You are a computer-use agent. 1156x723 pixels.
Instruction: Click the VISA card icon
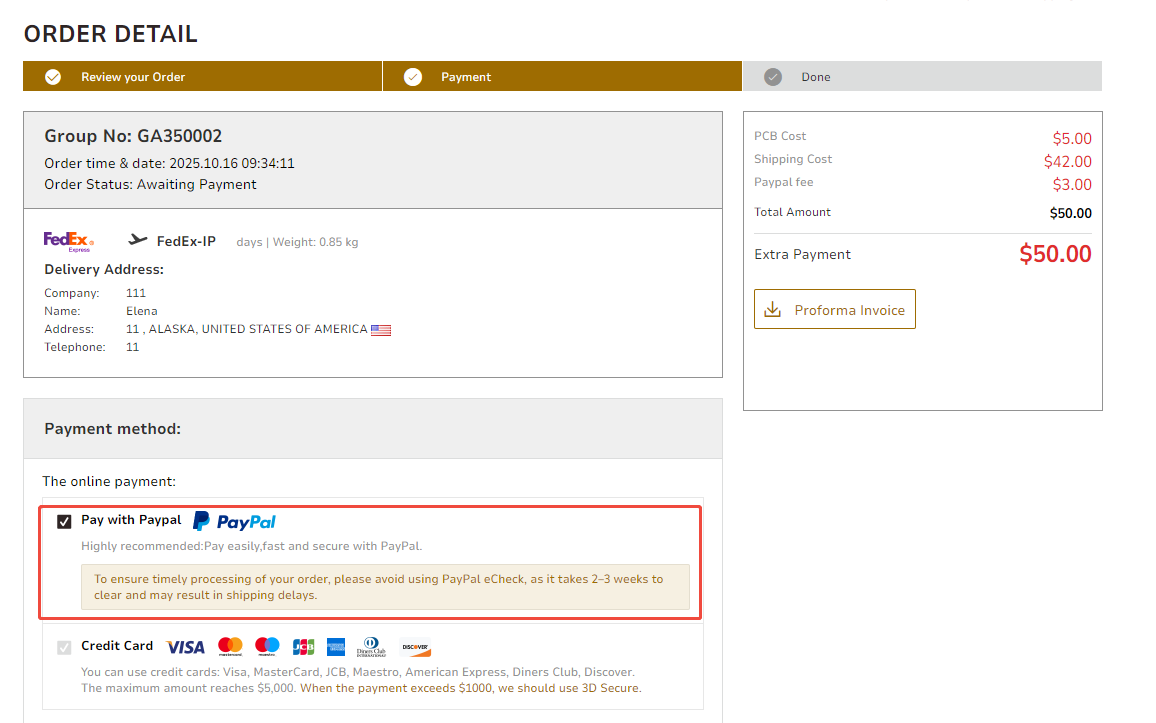coord(185,647)
